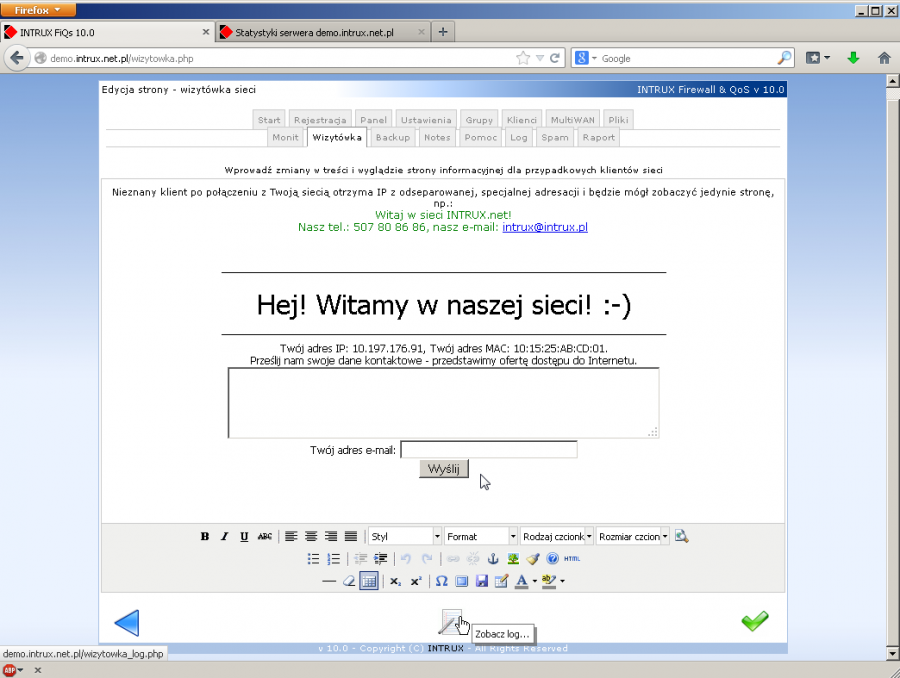
Task: Redo the edit in the editor
Action: point(427,559)
